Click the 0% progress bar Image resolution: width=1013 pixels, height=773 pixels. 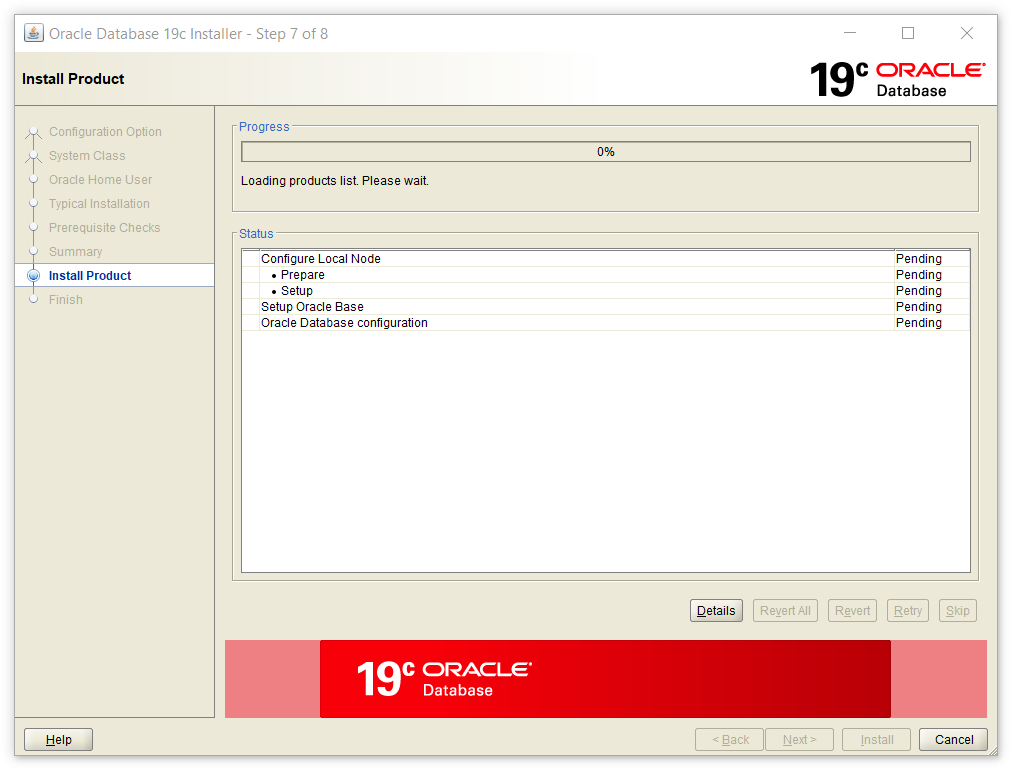(605, 152)
